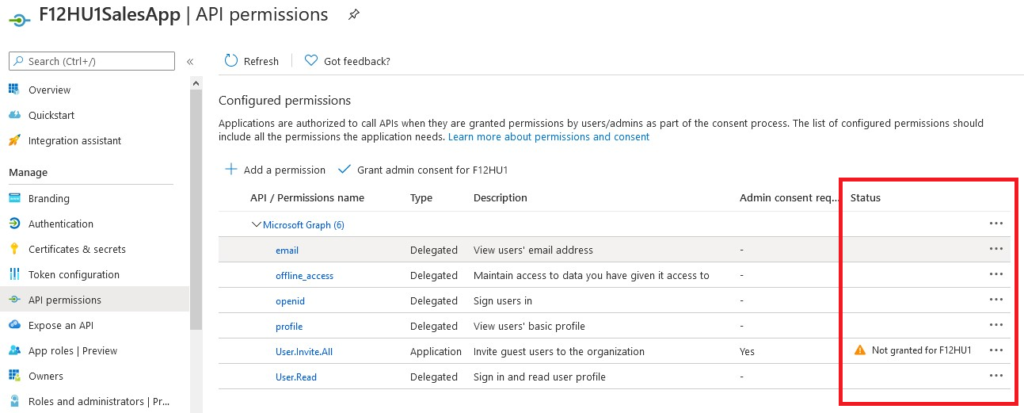Click Add a permission
Screen dimensions: 1024x413
(275, 170)
